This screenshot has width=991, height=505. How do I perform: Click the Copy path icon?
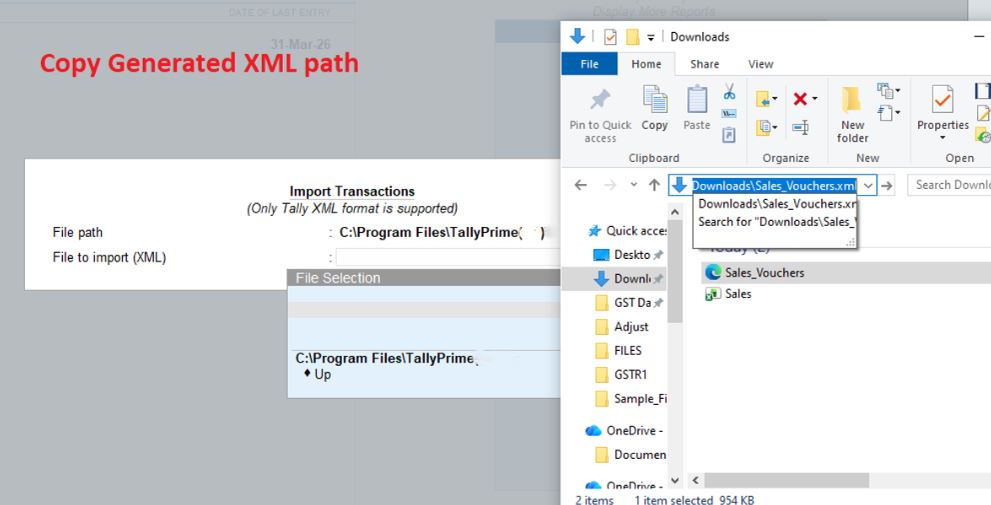pos(729,114)
